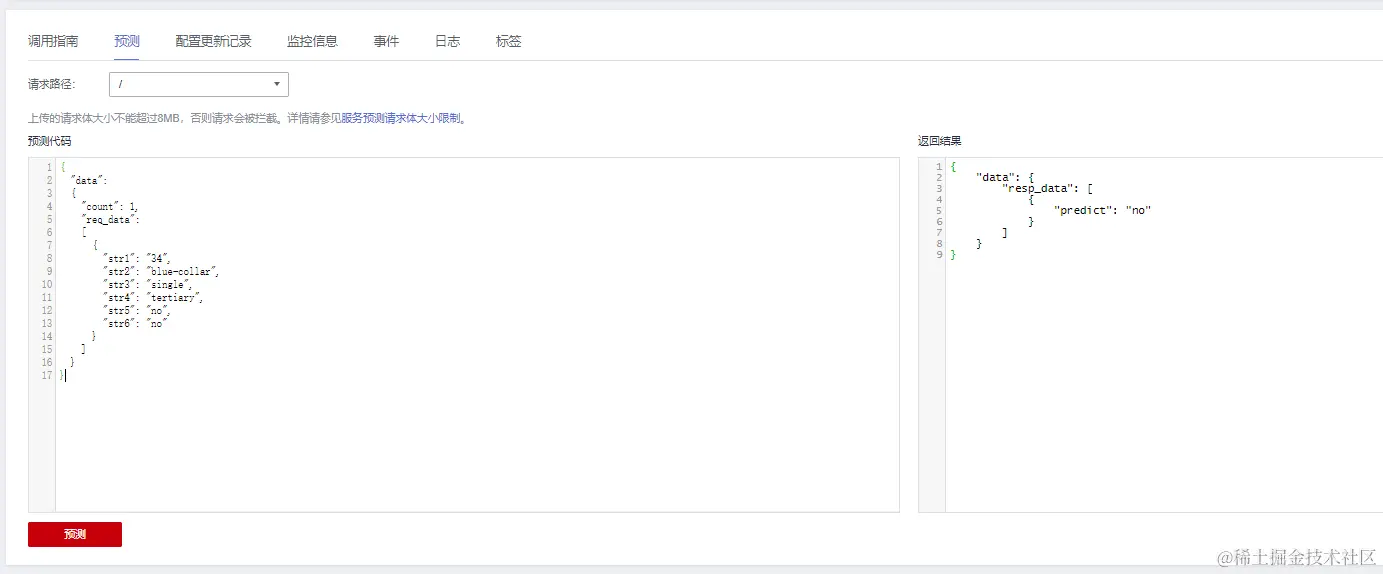Click "predict": "no" in the result
This screenshot has height=574, width=1383.
(x=1103, y=210)
